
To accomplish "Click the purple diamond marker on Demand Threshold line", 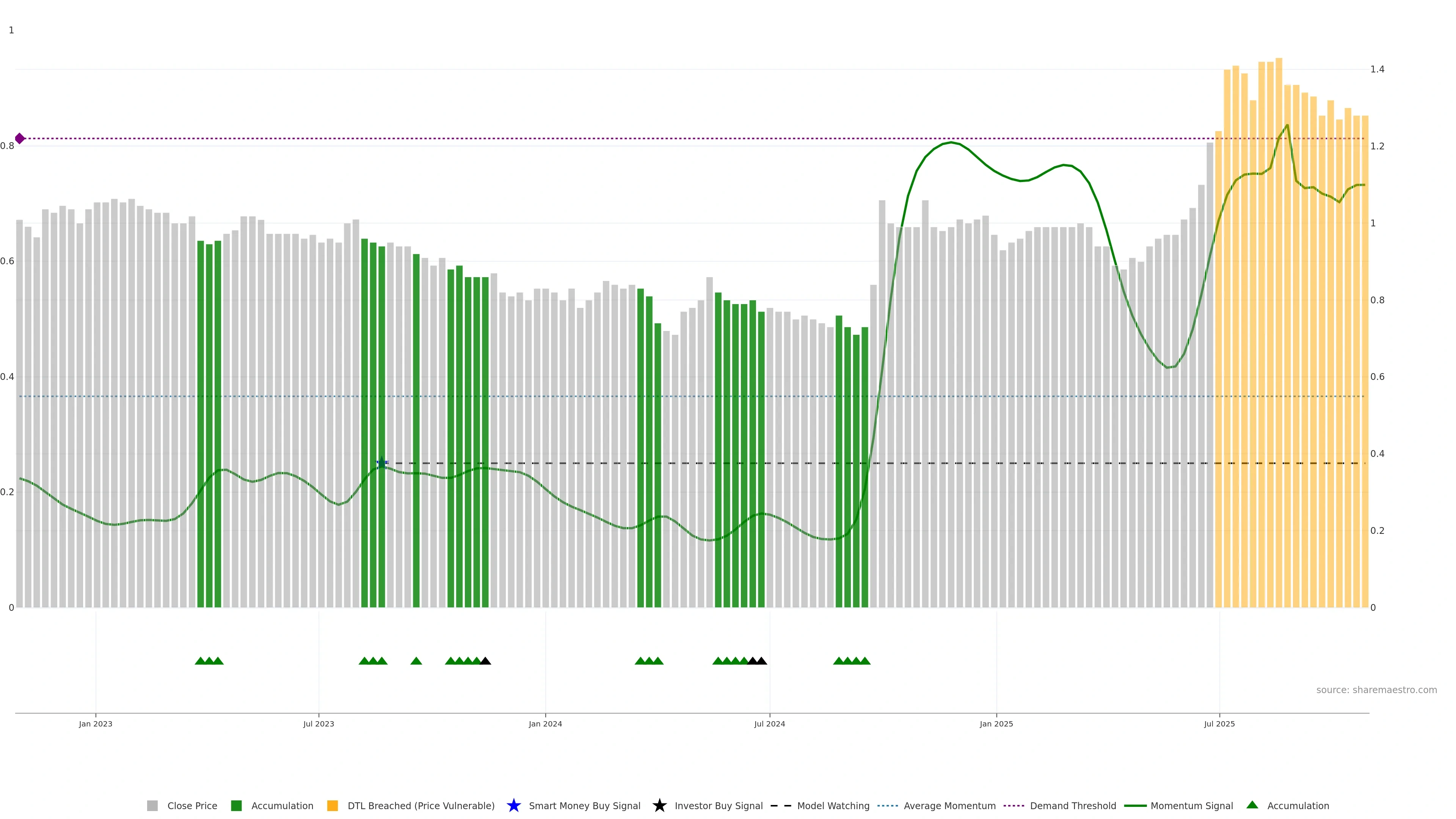I will tap(20, 138).
